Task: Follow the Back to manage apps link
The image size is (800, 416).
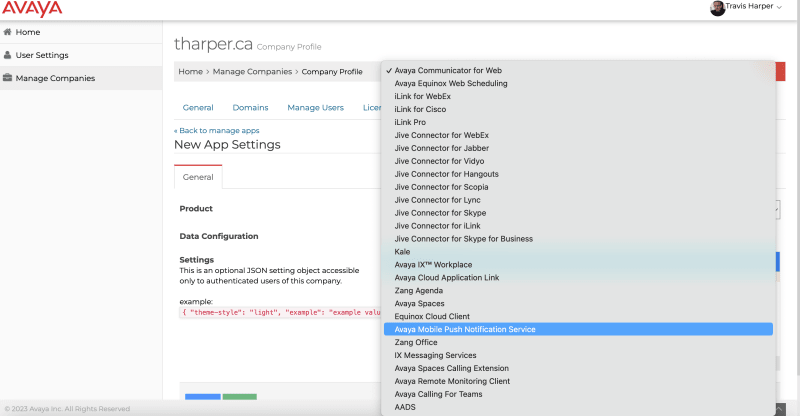Action: pos(217,131)
